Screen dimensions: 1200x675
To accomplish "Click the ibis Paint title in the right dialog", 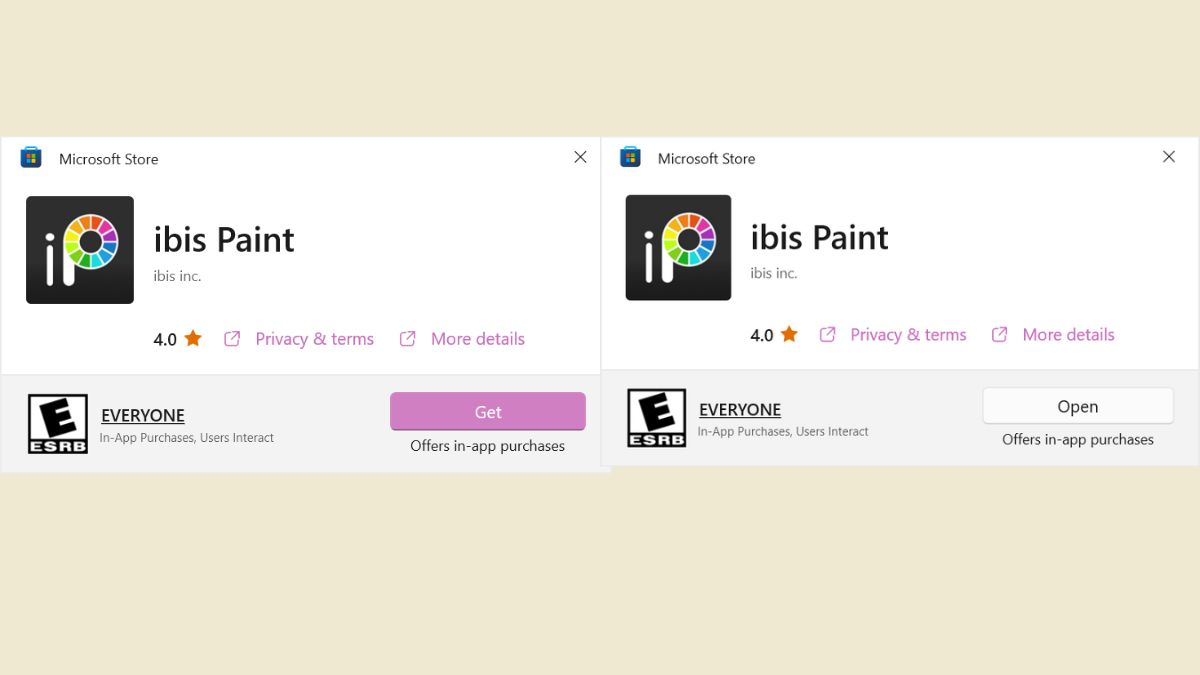I will click(x=820, y=237).
